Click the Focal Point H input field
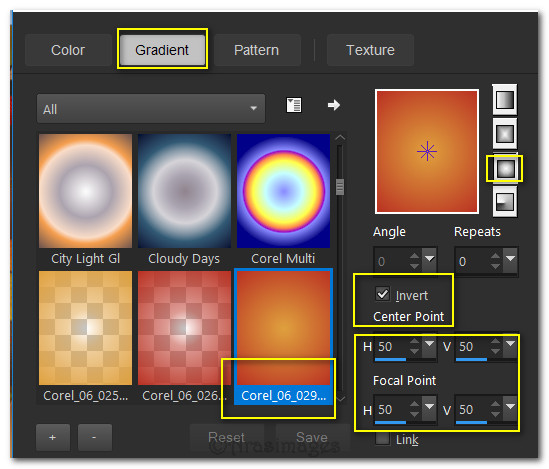This screenshot has width=549, height=469. [392, 410]
